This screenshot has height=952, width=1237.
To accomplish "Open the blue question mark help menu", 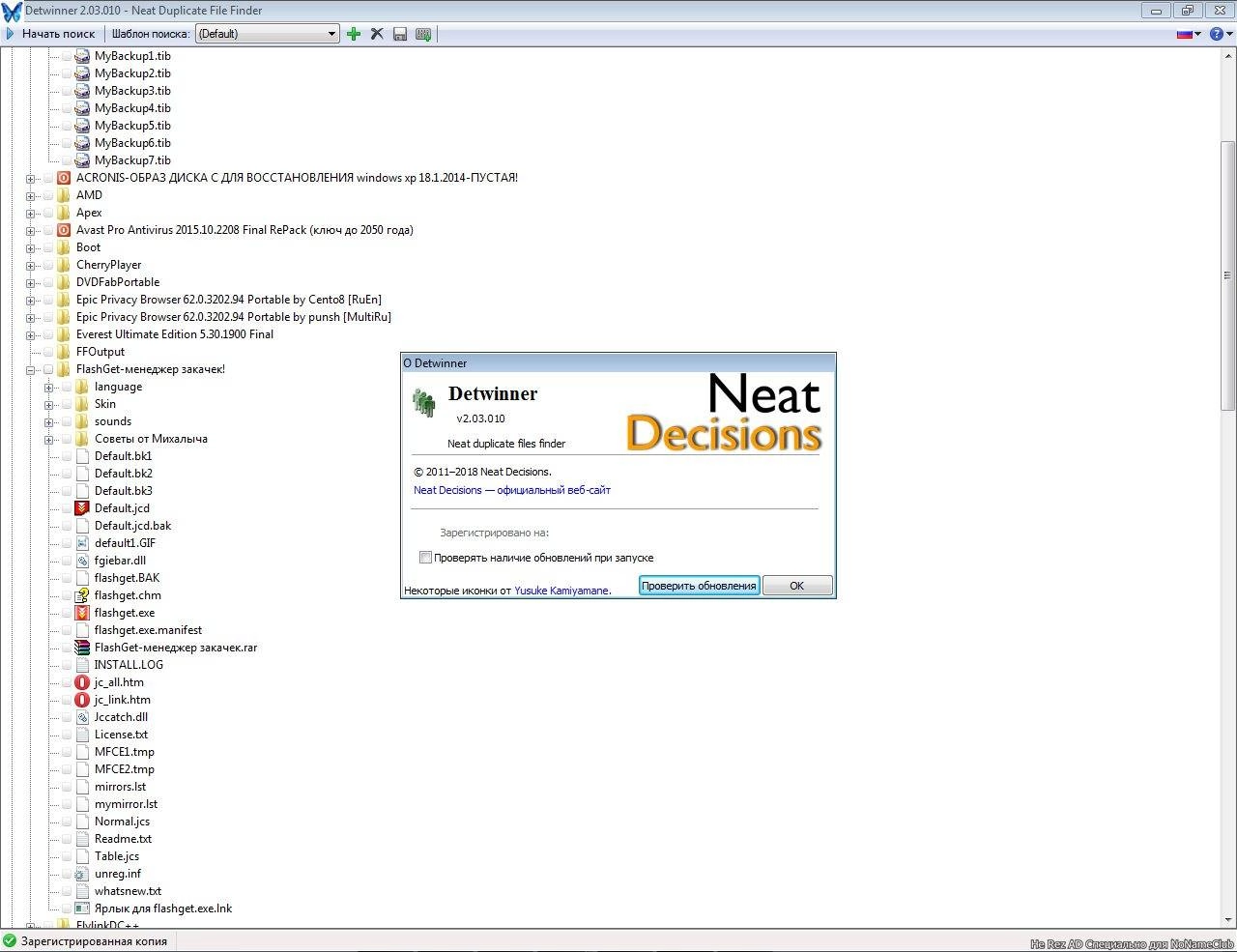I will [x=1222, y=34].
